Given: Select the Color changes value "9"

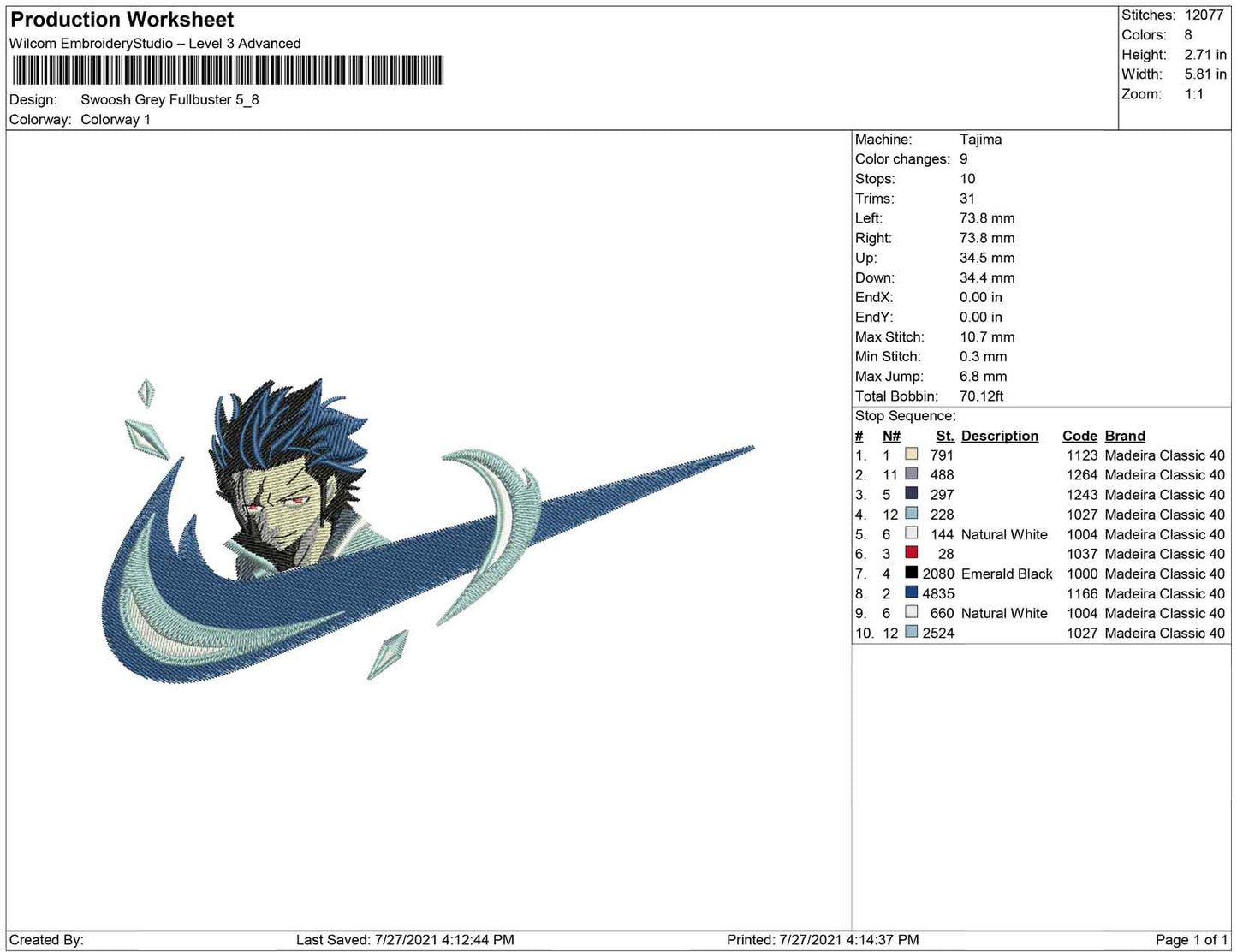Looking at the screenshot, I should pos(964,159).
